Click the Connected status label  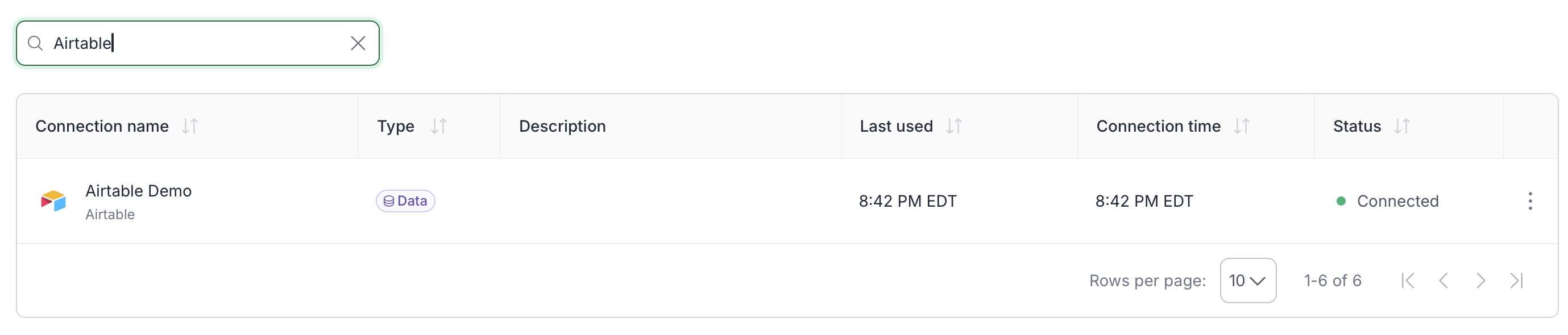(1397, 201)
